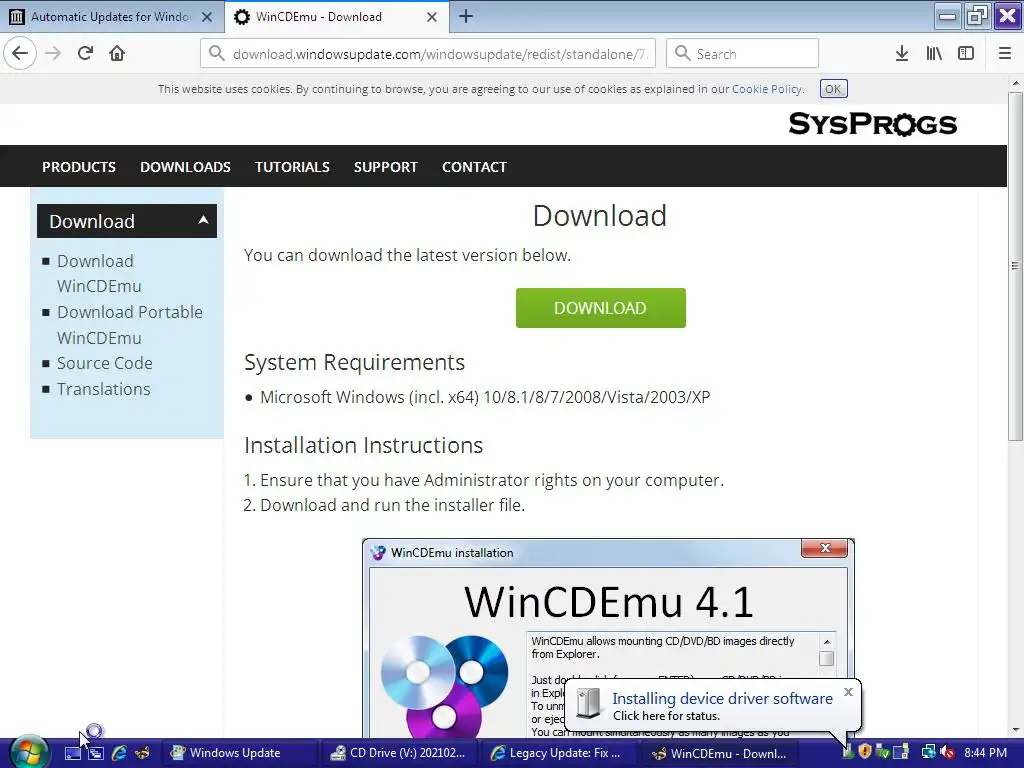
Task: Click the page vertical scrollbar thumb
Action: (x=1015, y=266)
